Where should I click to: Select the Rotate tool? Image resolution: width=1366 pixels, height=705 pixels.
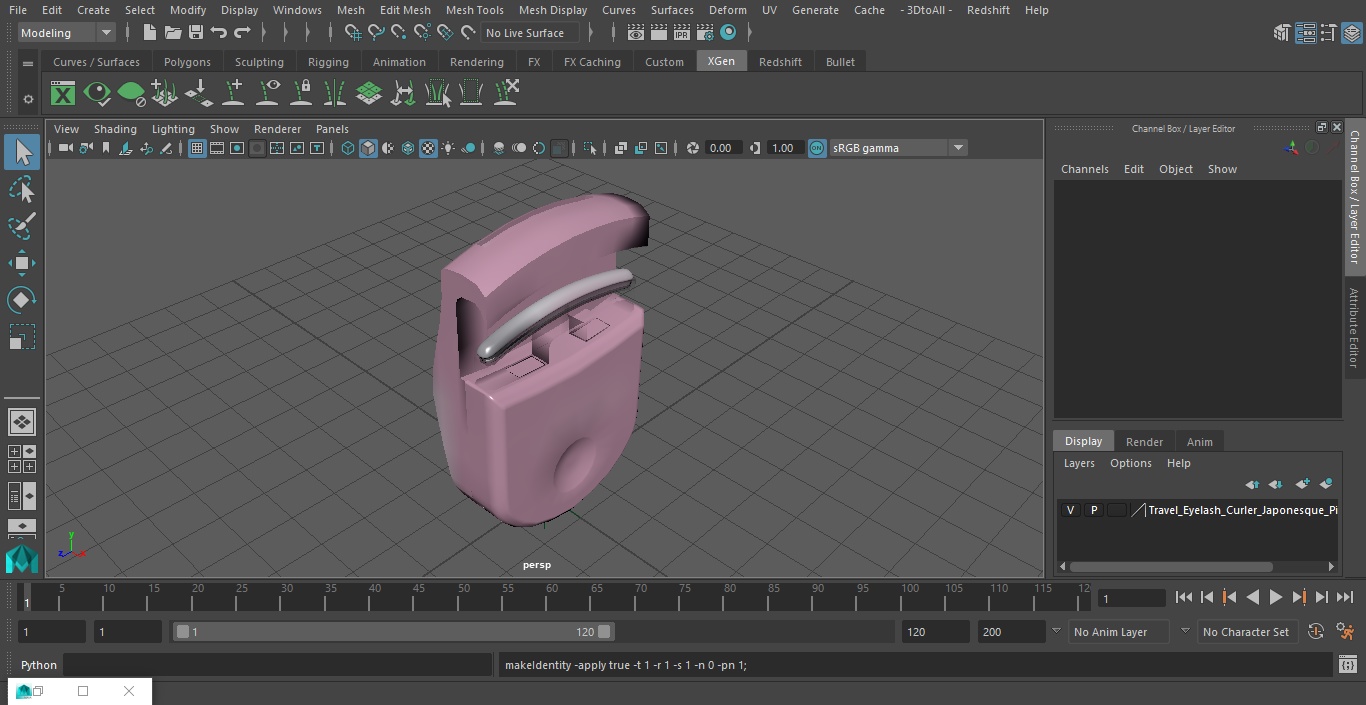[22, 300]
